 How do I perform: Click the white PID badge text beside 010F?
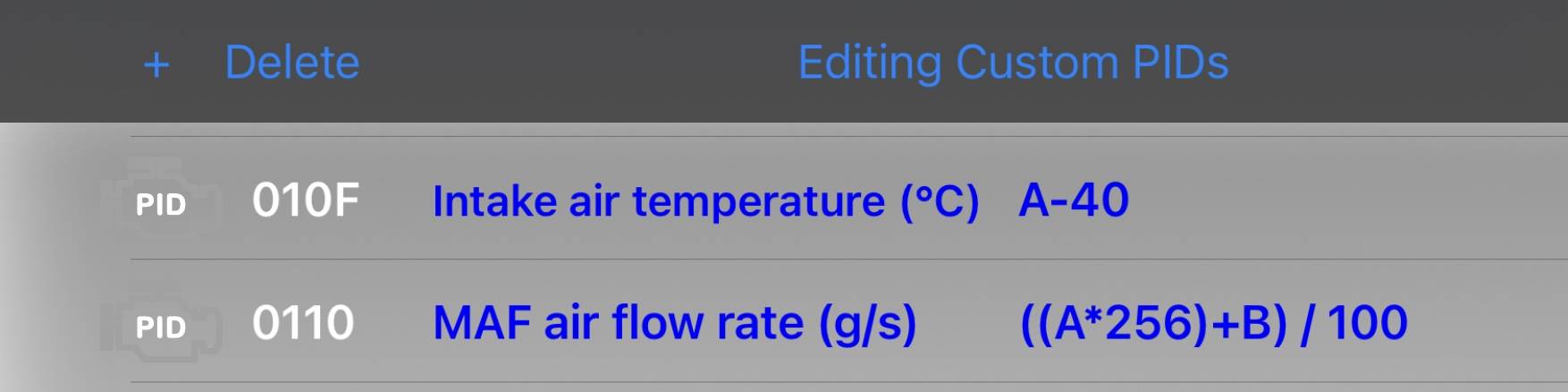click(x=161, y=205)
